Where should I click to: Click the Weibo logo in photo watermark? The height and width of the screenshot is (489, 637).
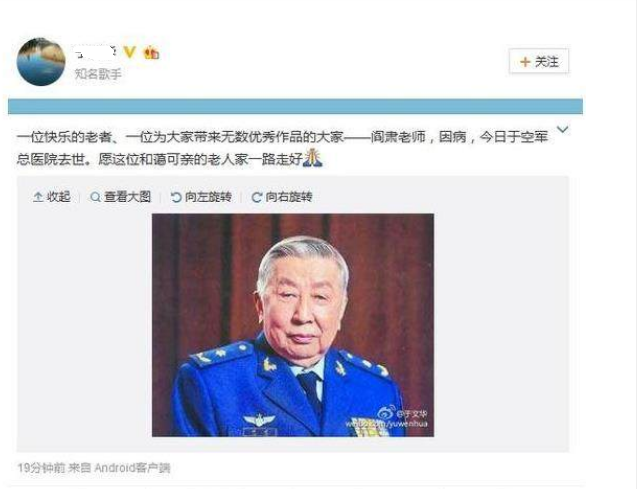pos(386,413)
